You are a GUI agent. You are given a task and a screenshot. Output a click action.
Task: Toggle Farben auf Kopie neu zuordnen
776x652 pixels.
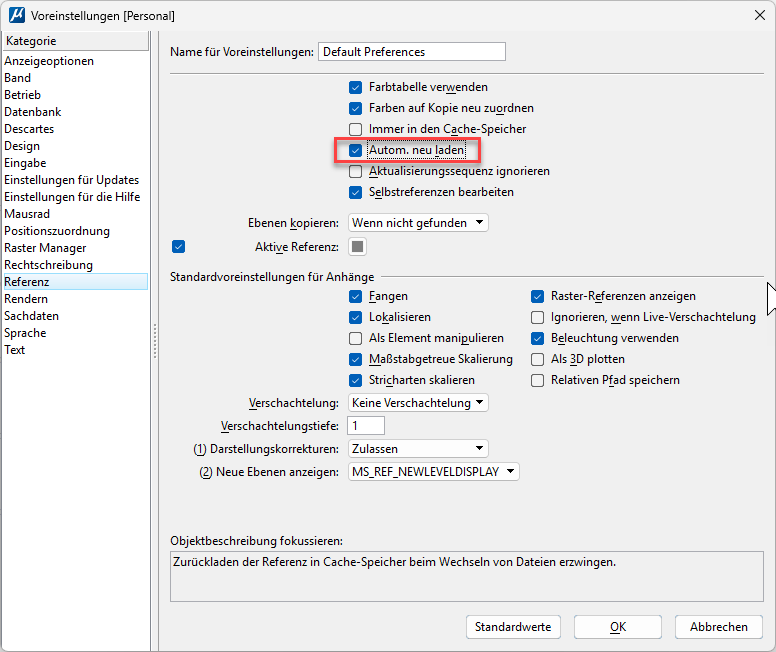pos(355,108)
